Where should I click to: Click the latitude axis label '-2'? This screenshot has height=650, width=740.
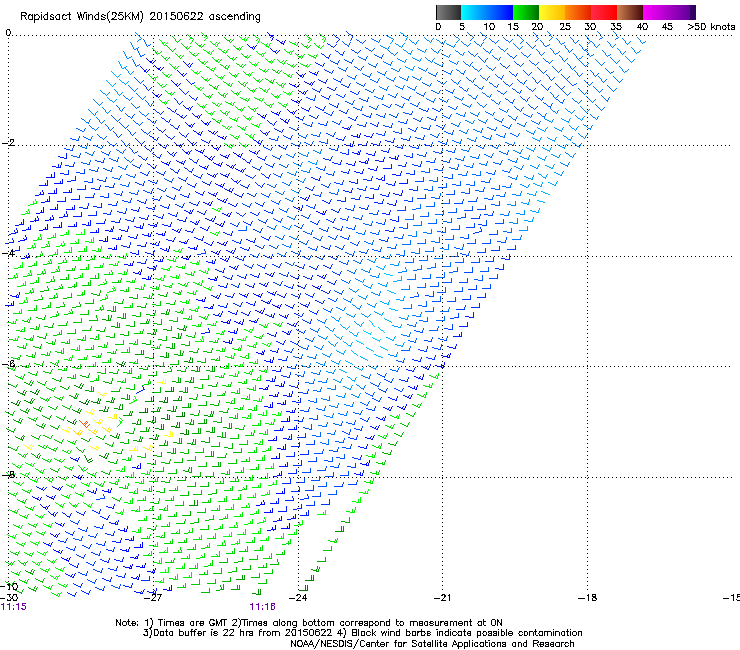(9, 143)
